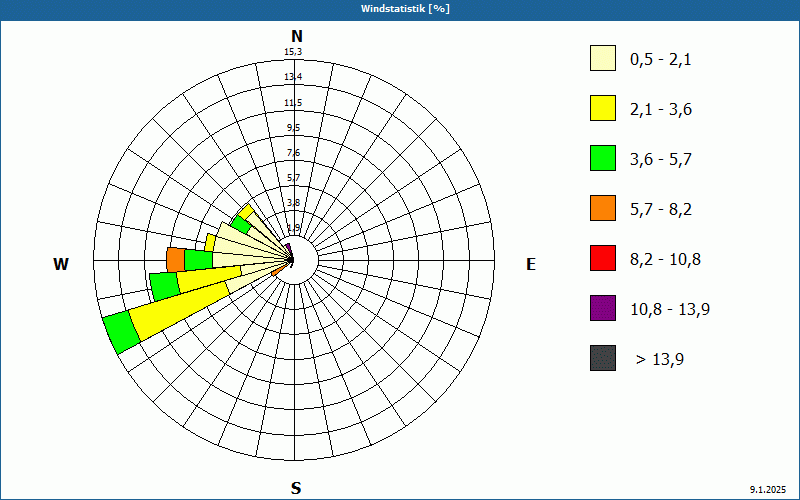Viewport: 800px width, 500px height.
Task: Click the legend label '8,2 - 10,8'
Action: [x=665, y=260]
